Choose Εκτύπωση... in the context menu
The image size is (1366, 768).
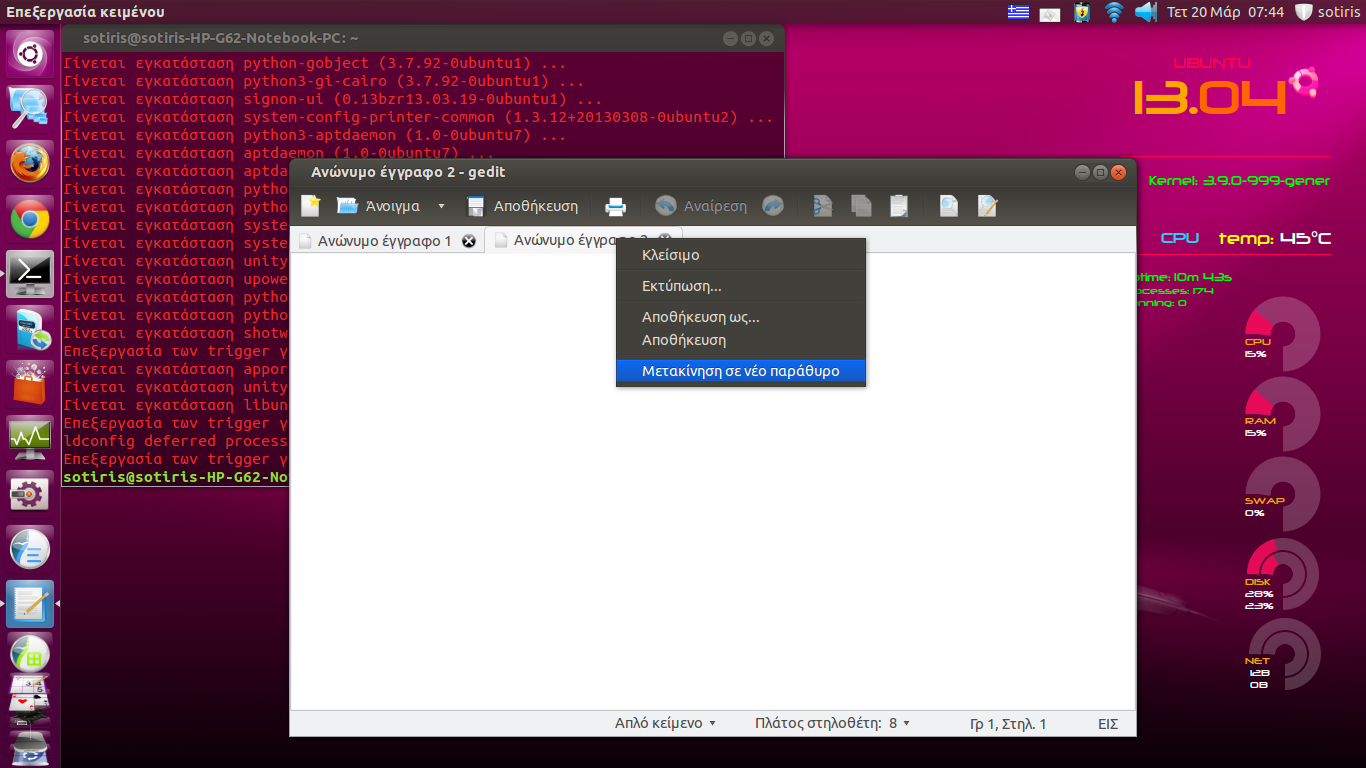(x=681, y=286)
